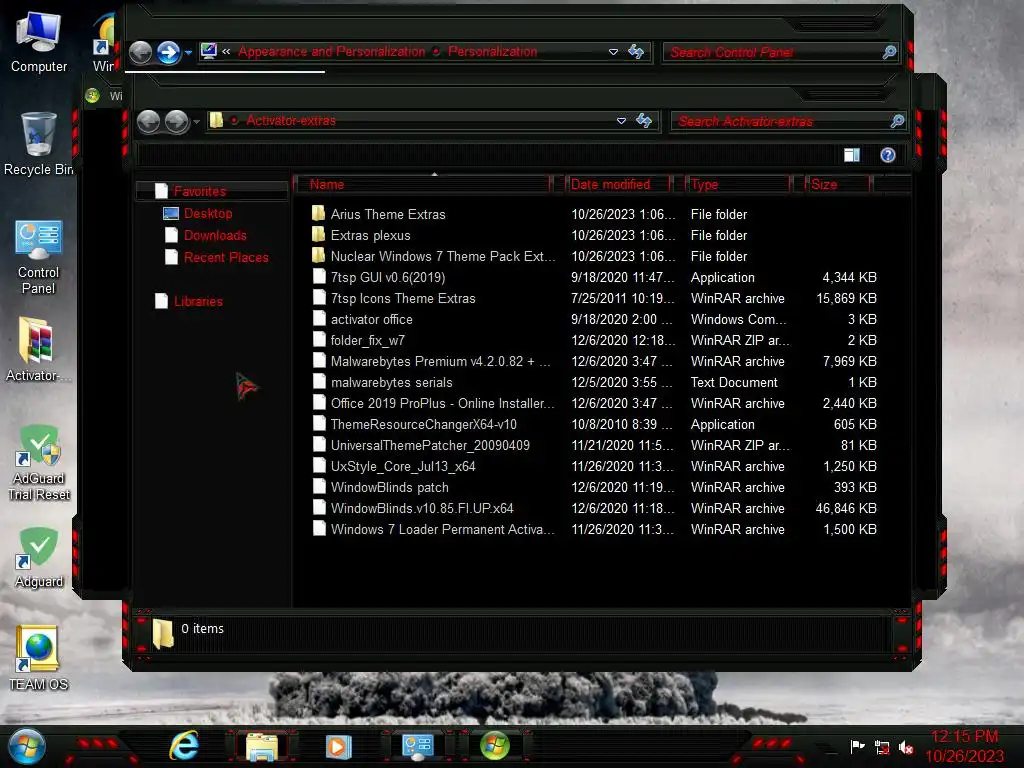The height and width of the screenshot is (768, 1024).
Task: Click Activator-extras breadcrumb in address bar
Action: (291, 121)
